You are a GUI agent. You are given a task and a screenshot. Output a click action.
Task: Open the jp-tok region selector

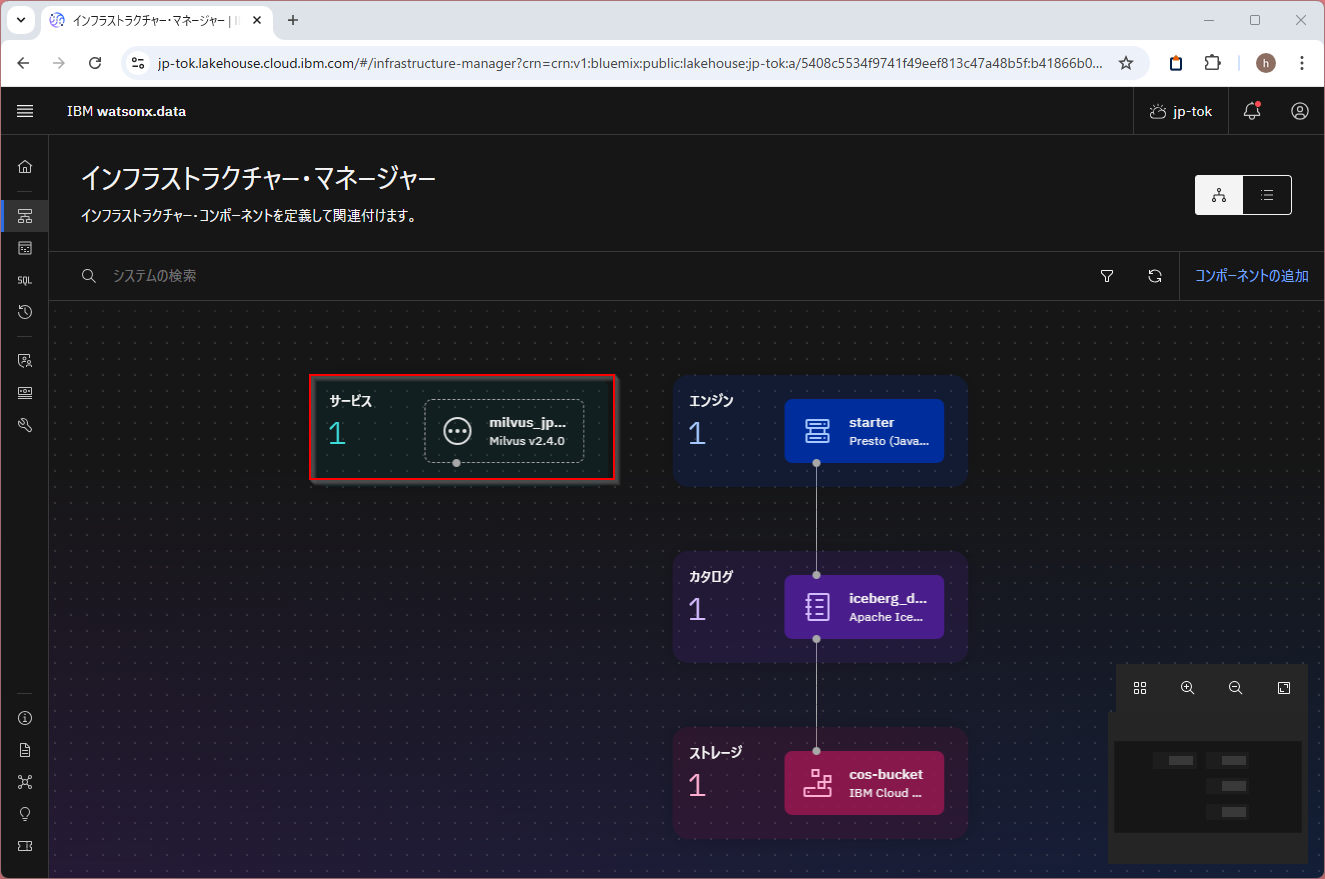coord(1181,111)
